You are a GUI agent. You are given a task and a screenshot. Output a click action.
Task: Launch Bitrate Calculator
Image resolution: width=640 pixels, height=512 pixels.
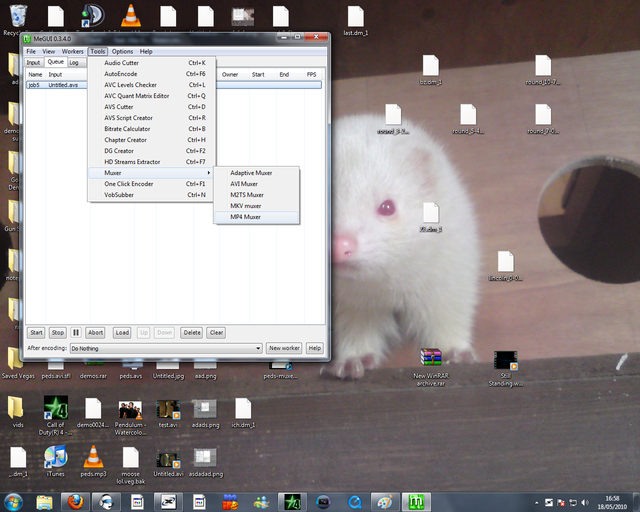pyautogui.click(x=151, y=129)
